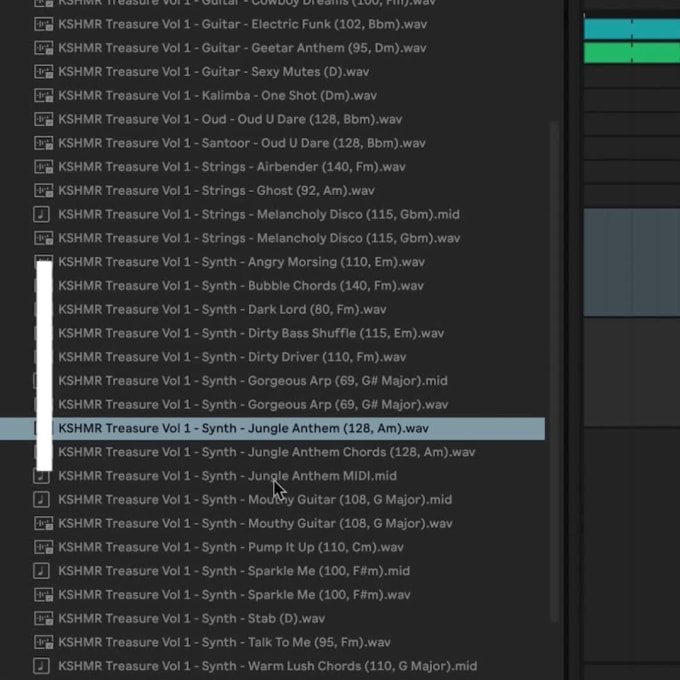Click audio icon of Oud - Oud U Dare
The image size is (680, 680).
point(43,119)
